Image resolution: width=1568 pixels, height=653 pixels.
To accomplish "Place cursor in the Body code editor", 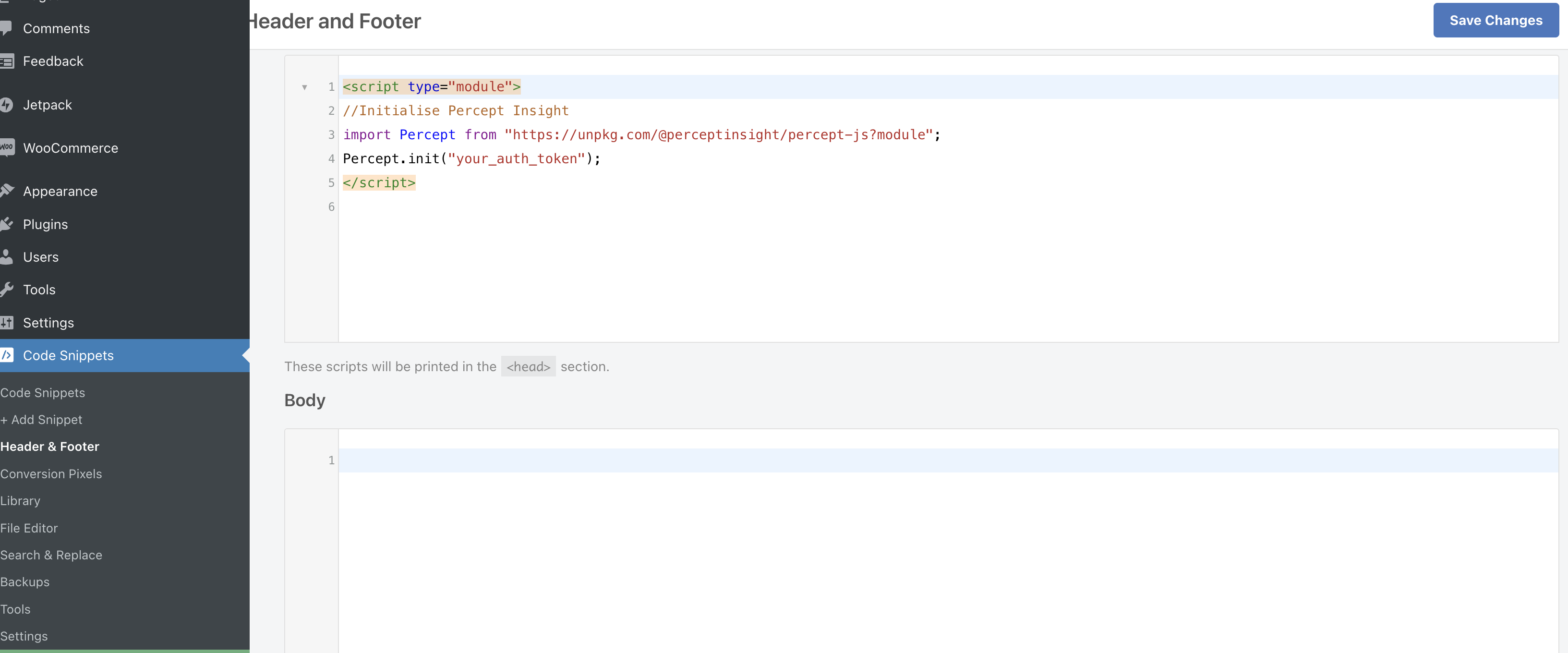I will 948,542.
